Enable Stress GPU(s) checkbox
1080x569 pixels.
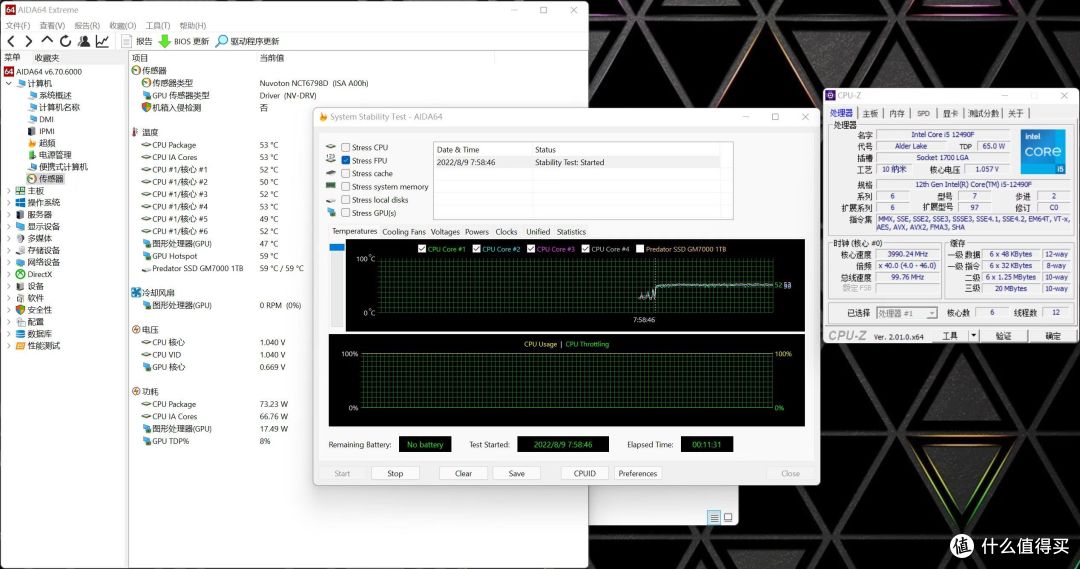point(346,213)
